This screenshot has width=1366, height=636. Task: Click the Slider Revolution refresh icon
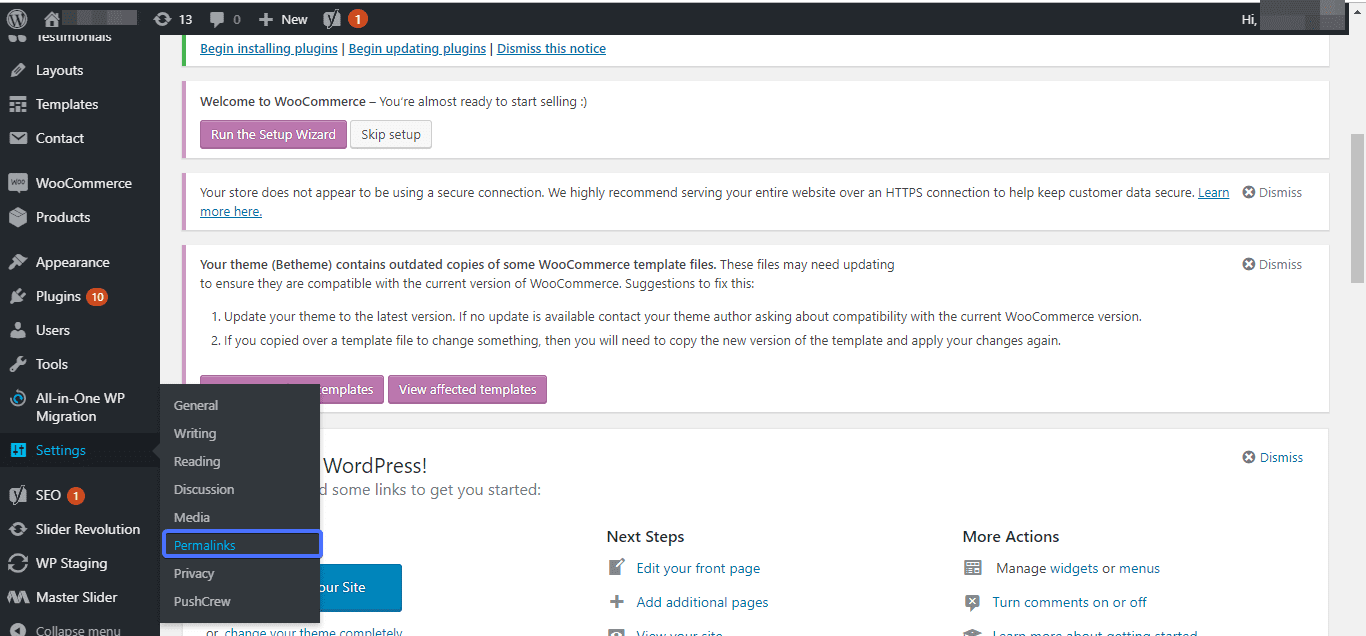click(17, 529)
